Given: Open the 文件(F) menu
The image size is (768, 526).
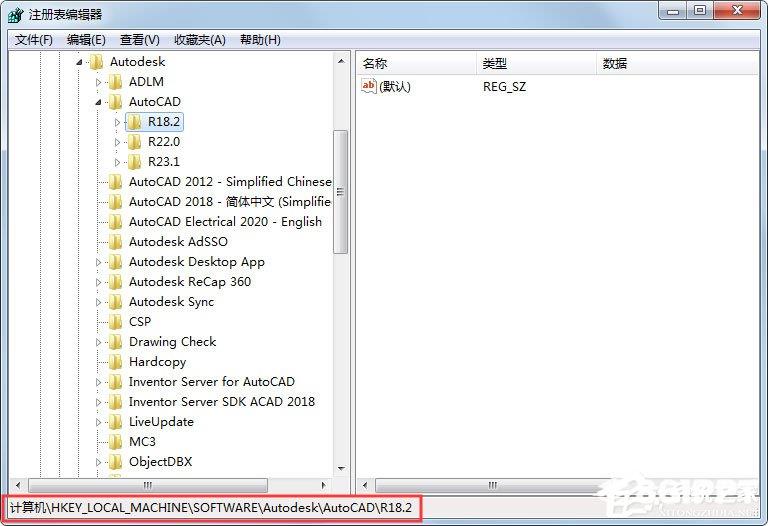Looking at the screenshot, I should pos(34,40).
